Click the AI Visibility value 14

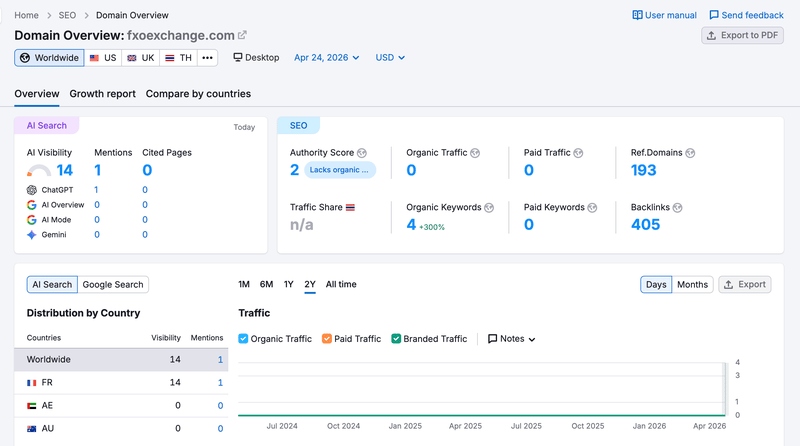(65, 170)
